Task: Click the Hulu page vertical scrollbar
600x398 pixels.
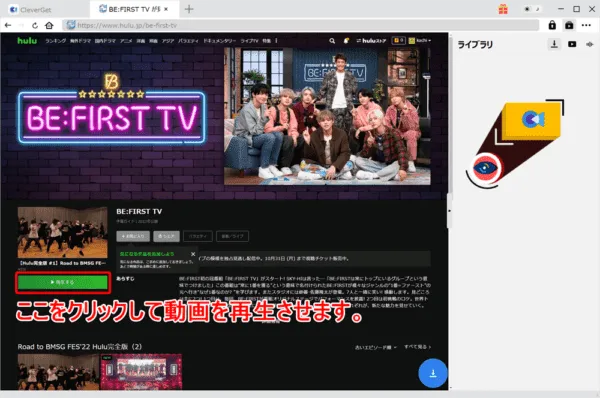Action: point(450,115)
